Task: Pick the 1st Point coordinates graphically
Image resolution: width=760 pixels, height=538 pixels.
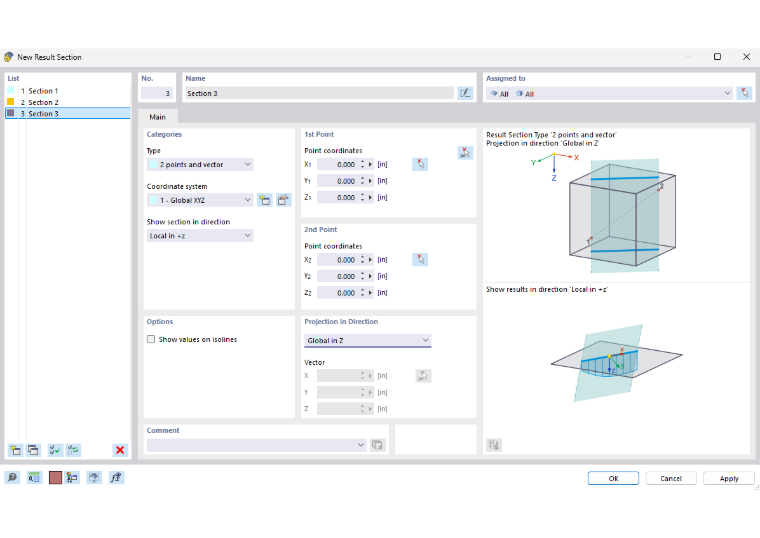Action: tap(420, 164)
